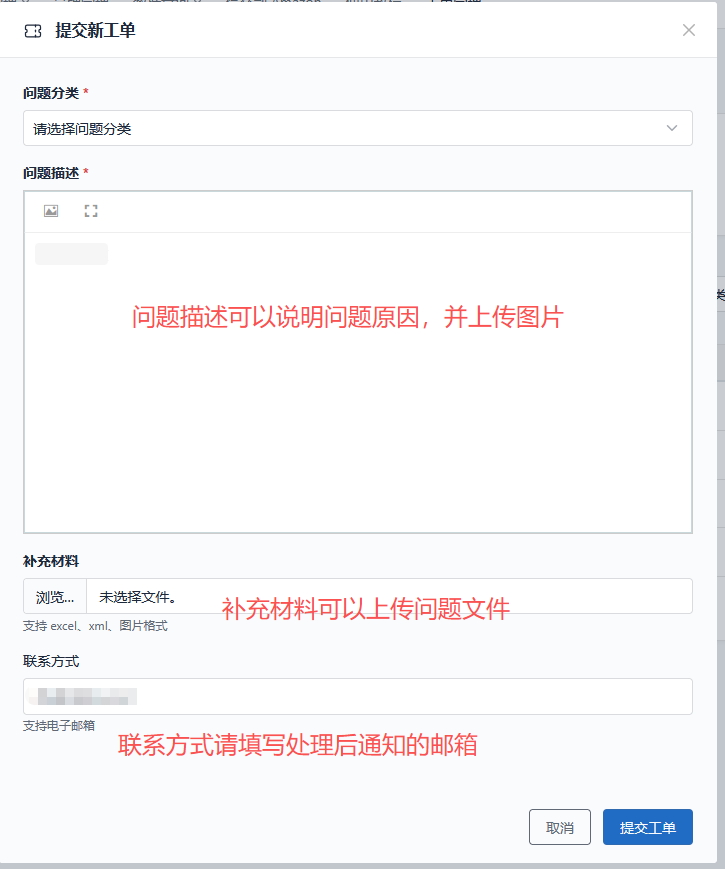Click the insert image icon in editor toolbar
Screen dimensions: 725x869
(51, 211)
